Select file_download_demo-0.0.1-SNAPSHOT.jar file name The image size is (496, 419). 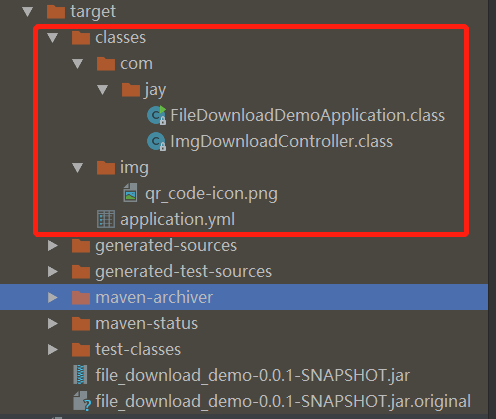click(253, 376)
